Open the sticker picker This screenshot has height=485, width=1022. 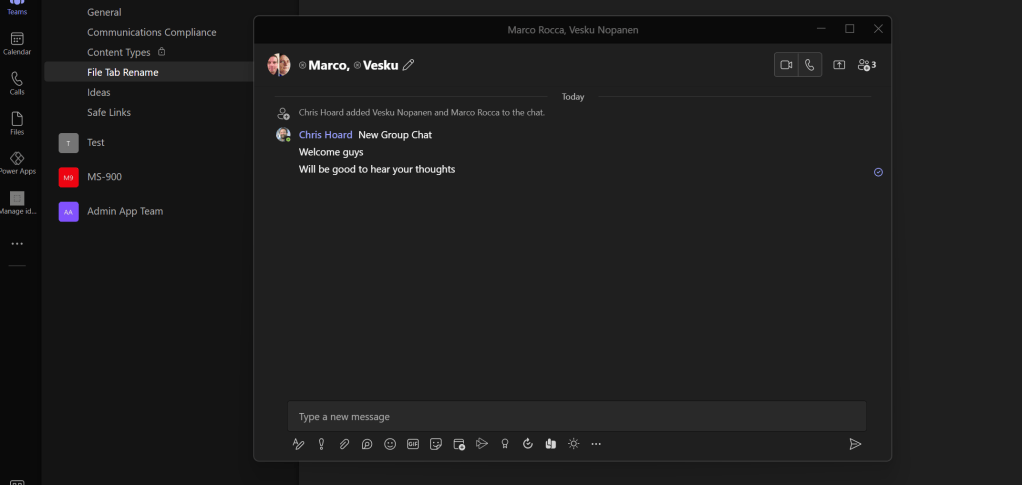tap(436, 444)
